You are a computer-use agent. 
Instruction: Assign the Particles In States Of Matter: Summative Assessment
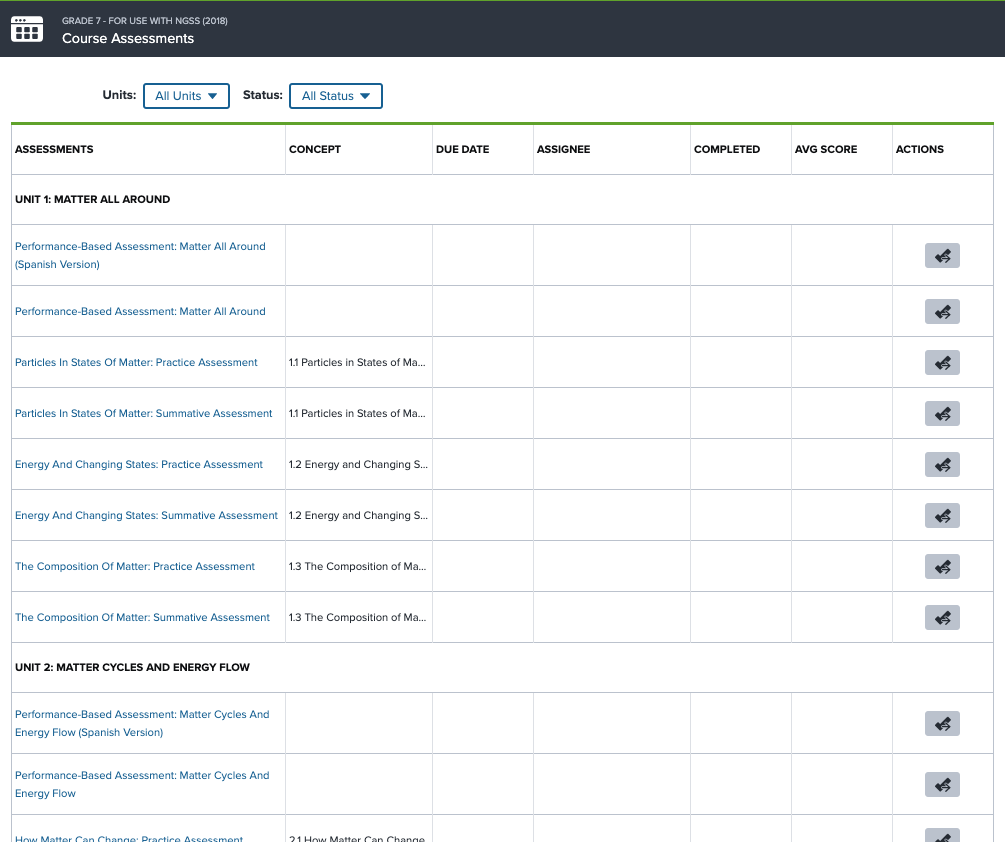(942, 413)
